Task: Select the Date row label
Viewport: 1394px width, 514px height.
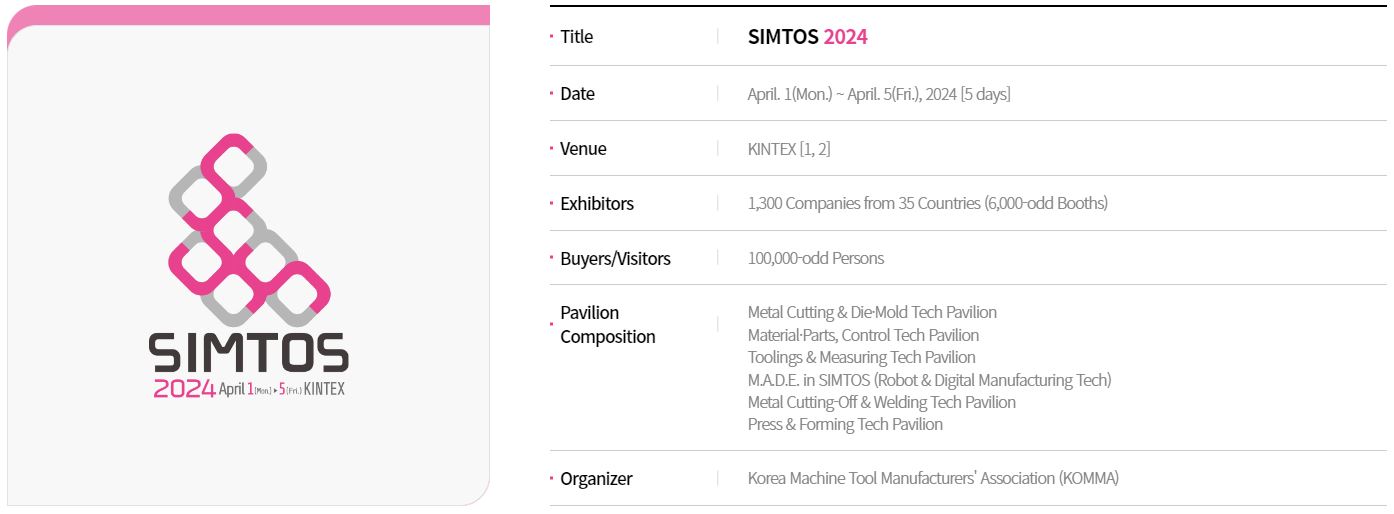Action: 577,94
